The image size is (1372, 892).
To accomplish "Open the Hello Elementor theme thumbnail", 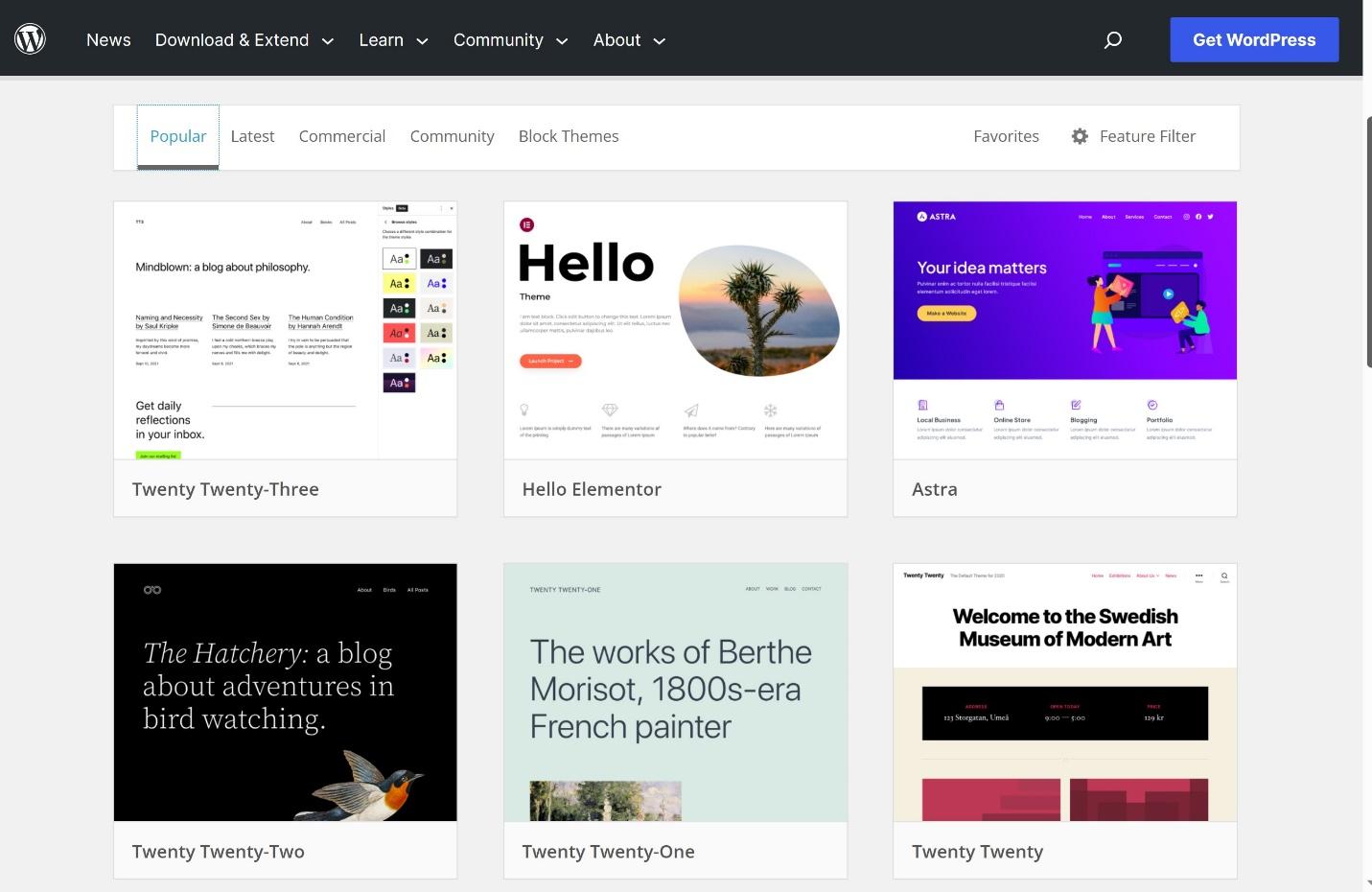I will pos(676,330).
